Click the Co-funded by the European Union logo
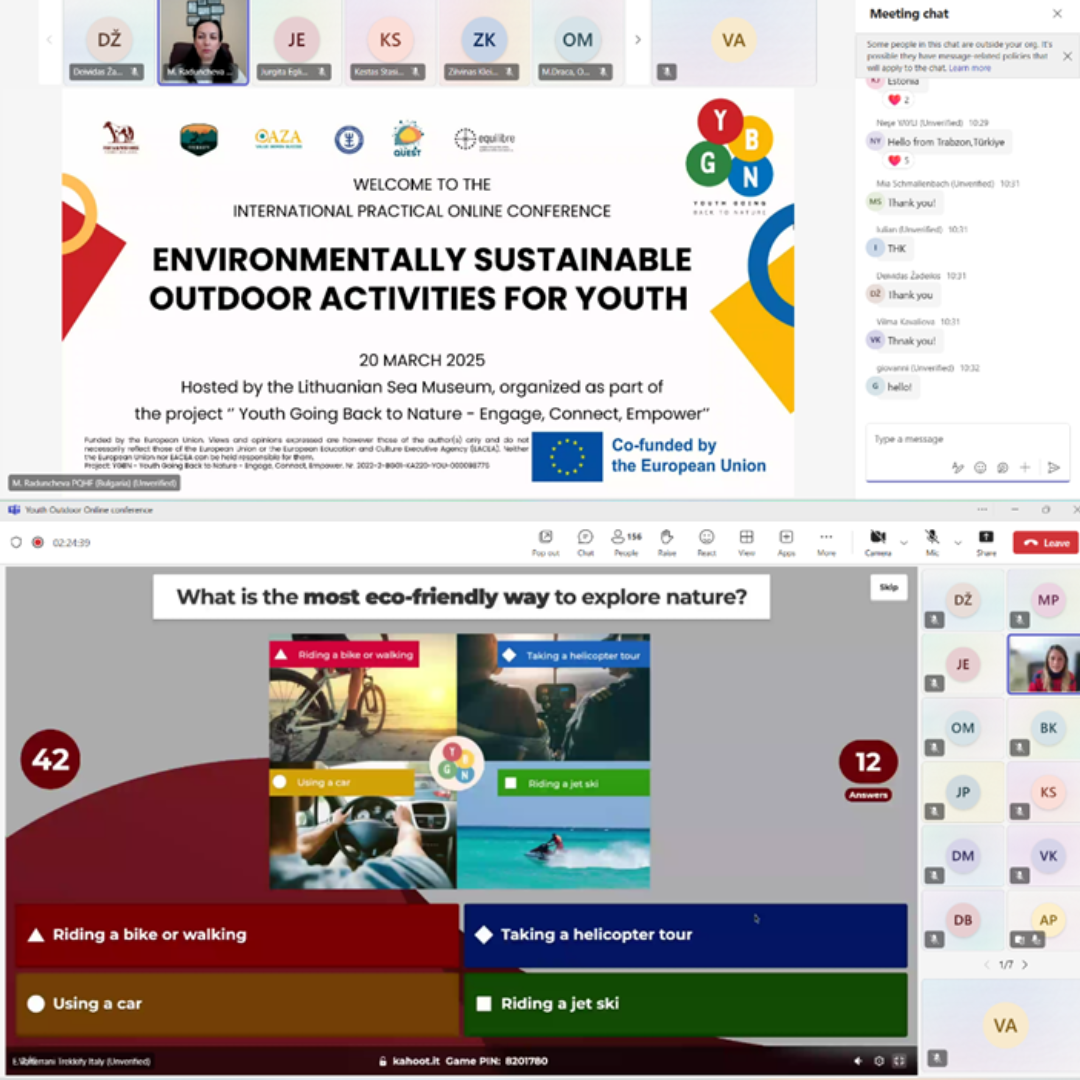 [649, 456]
